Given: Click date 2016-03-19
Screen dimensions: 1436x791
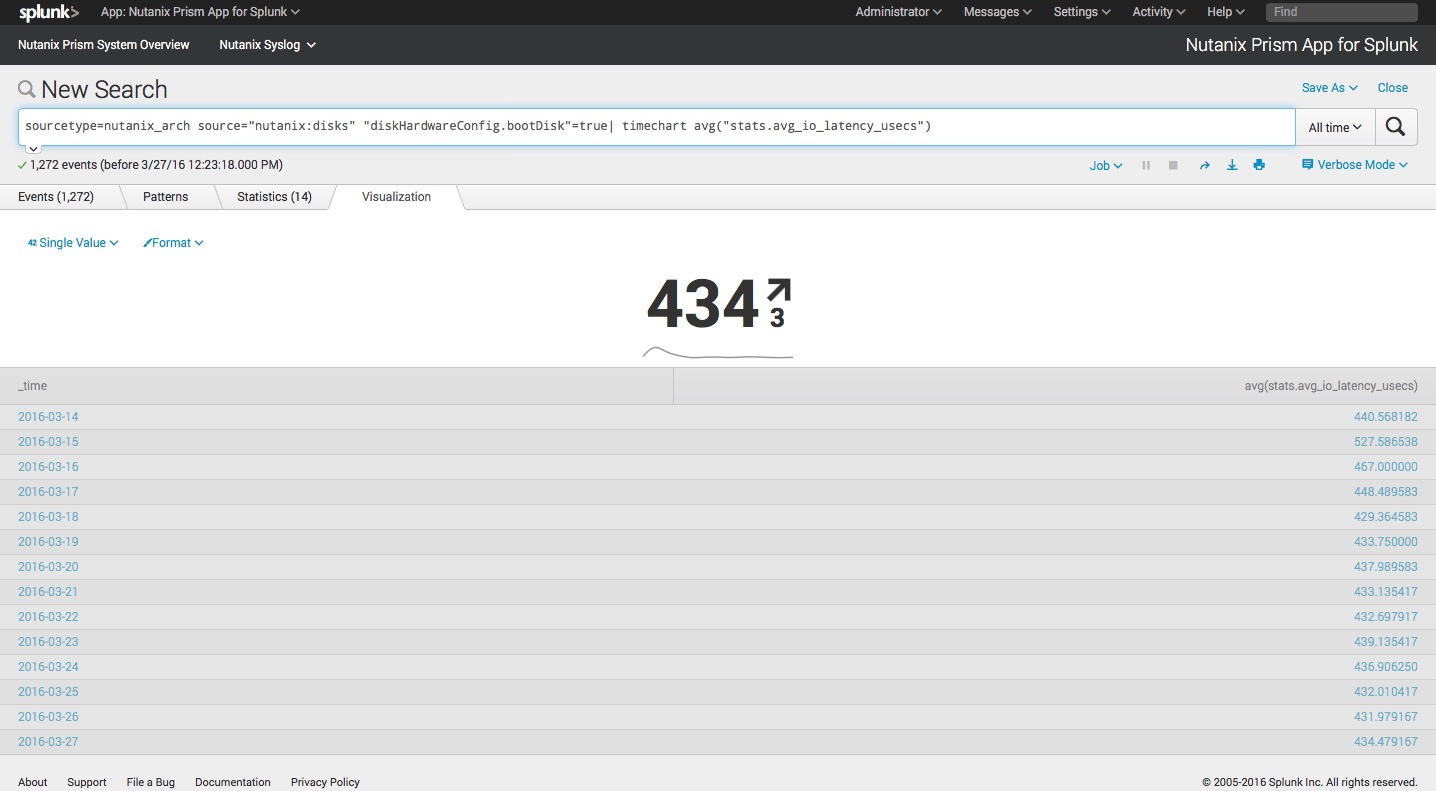Looking at the screenshot, I should [48, 542].
